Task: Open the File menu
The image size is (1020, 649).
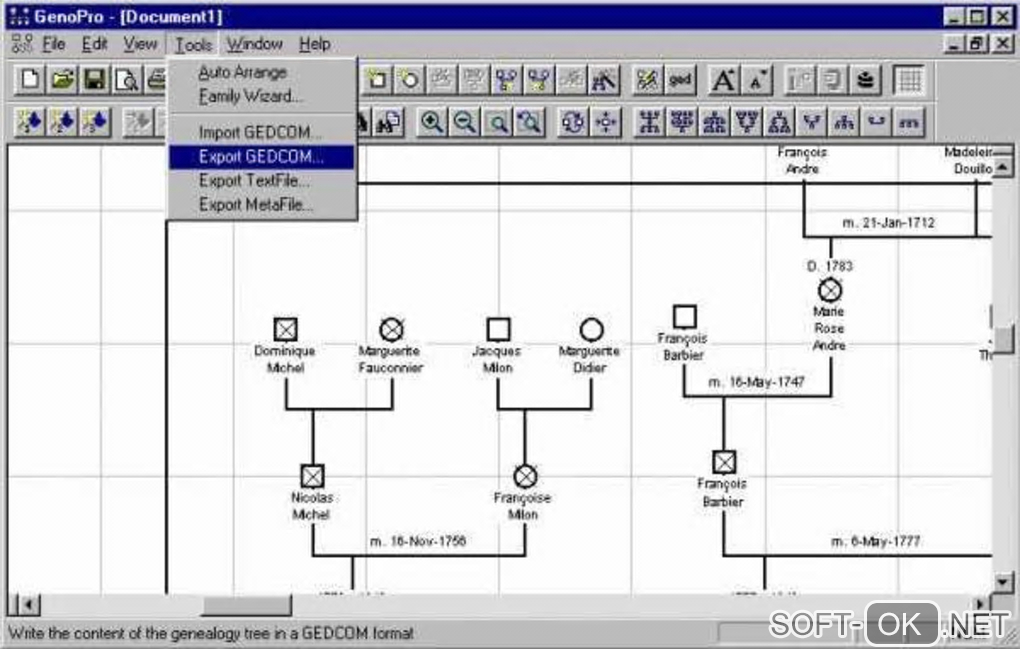Action: tap(53, 44)
